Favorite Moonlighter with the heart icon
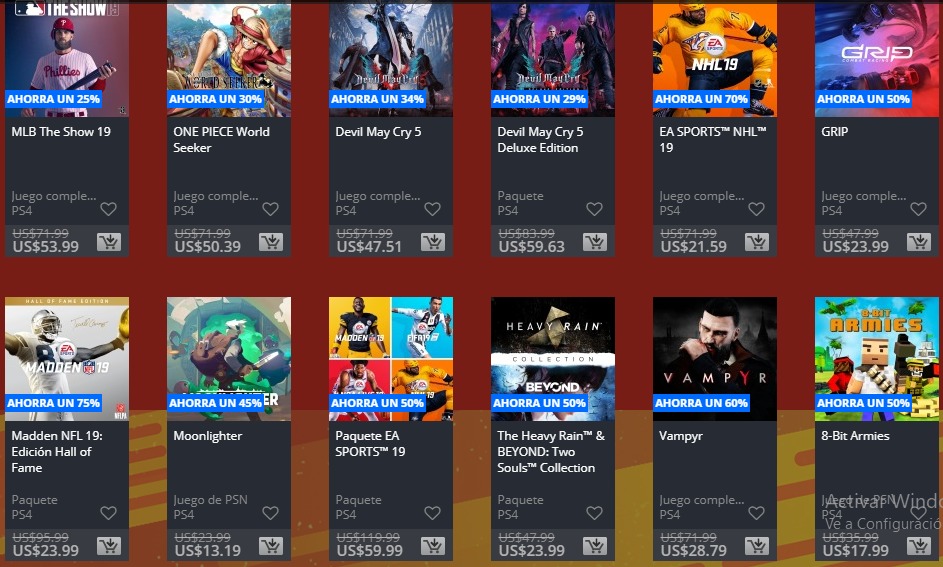Viewport: 943px width, 567px height. tap(271, 513)
